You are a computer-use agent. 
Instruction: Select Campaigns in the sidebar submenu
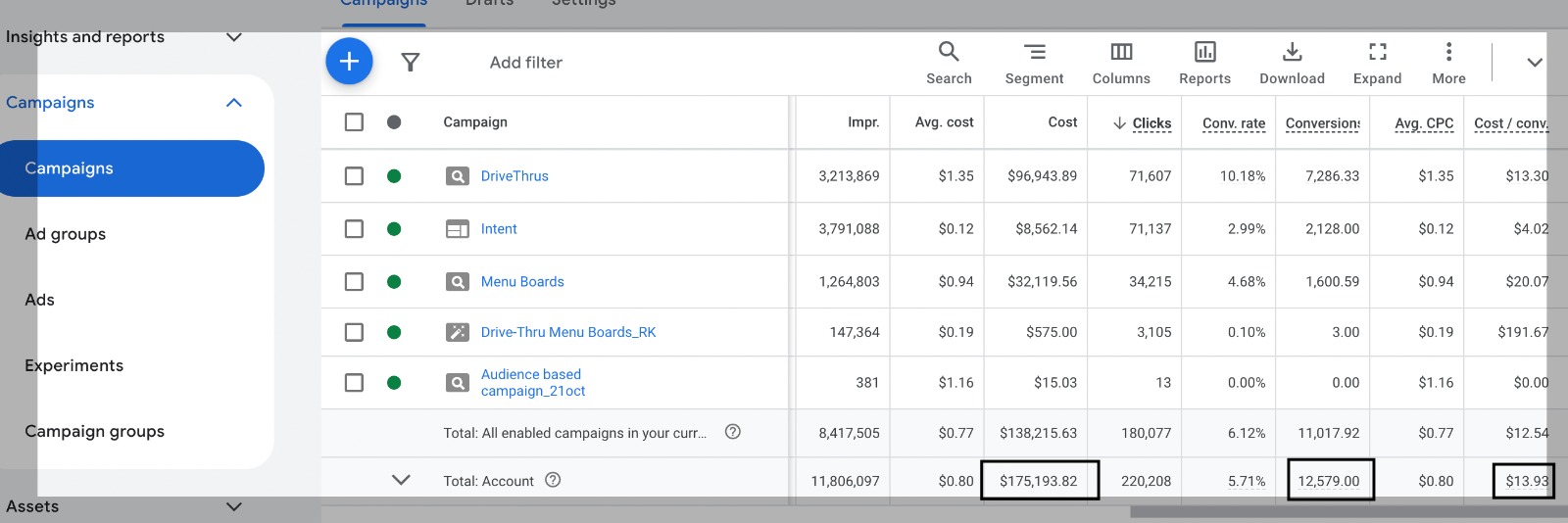click(x=132, y=168)
